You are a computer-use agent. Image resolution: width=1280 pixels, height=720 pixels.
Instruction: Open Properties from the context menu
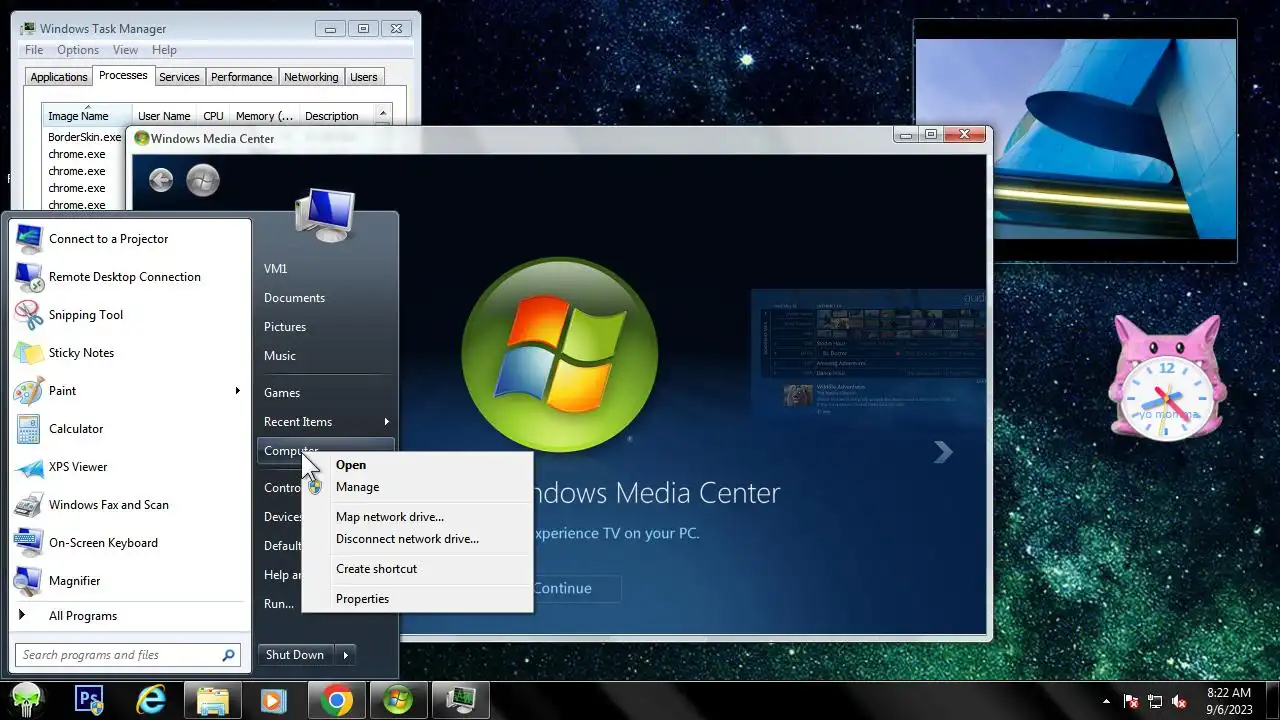(362, 599)
